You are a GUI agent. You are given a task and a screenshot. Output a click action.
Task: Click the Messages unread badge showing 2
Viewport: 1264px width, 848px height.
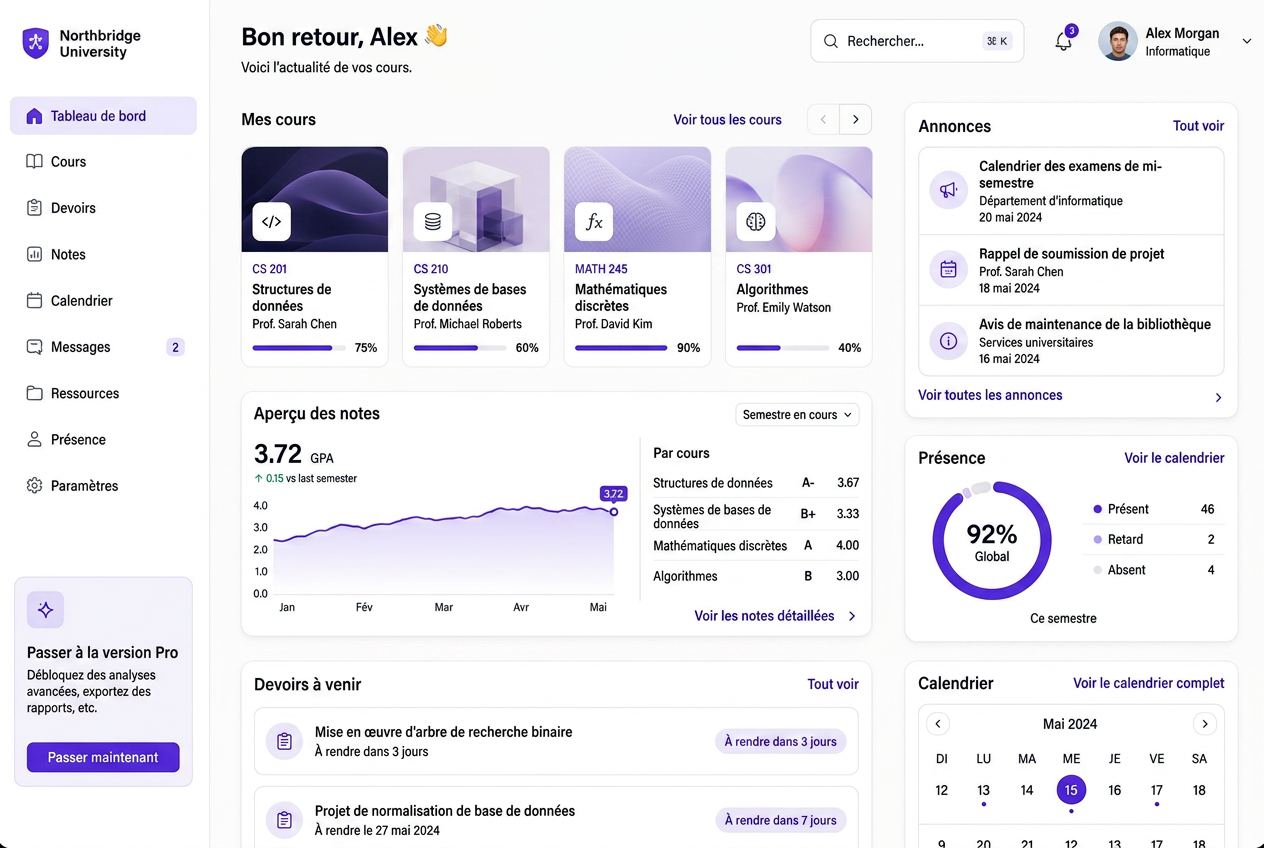[x=175, y=347]
